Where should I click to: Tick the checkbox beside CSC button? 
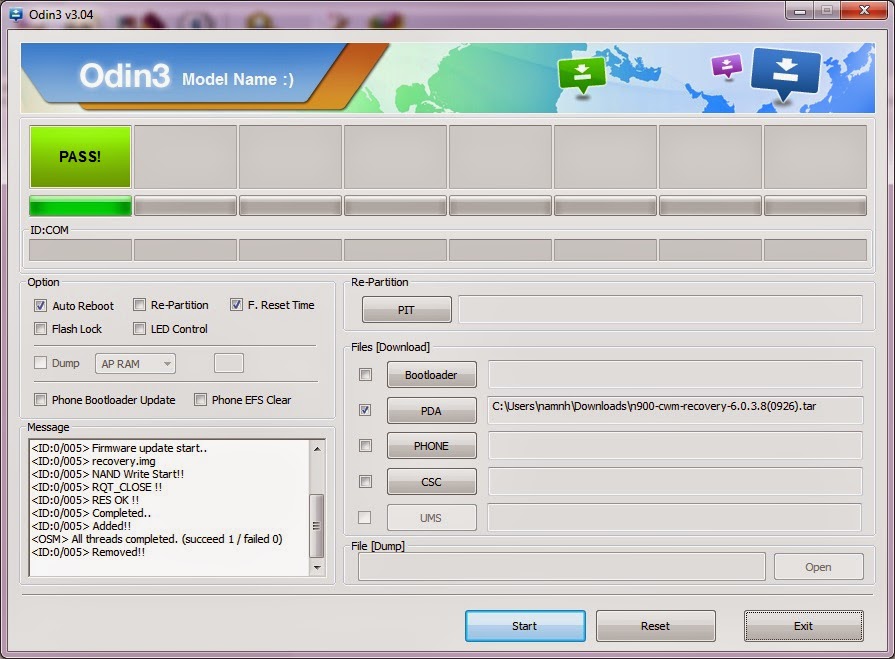point(365,482)
